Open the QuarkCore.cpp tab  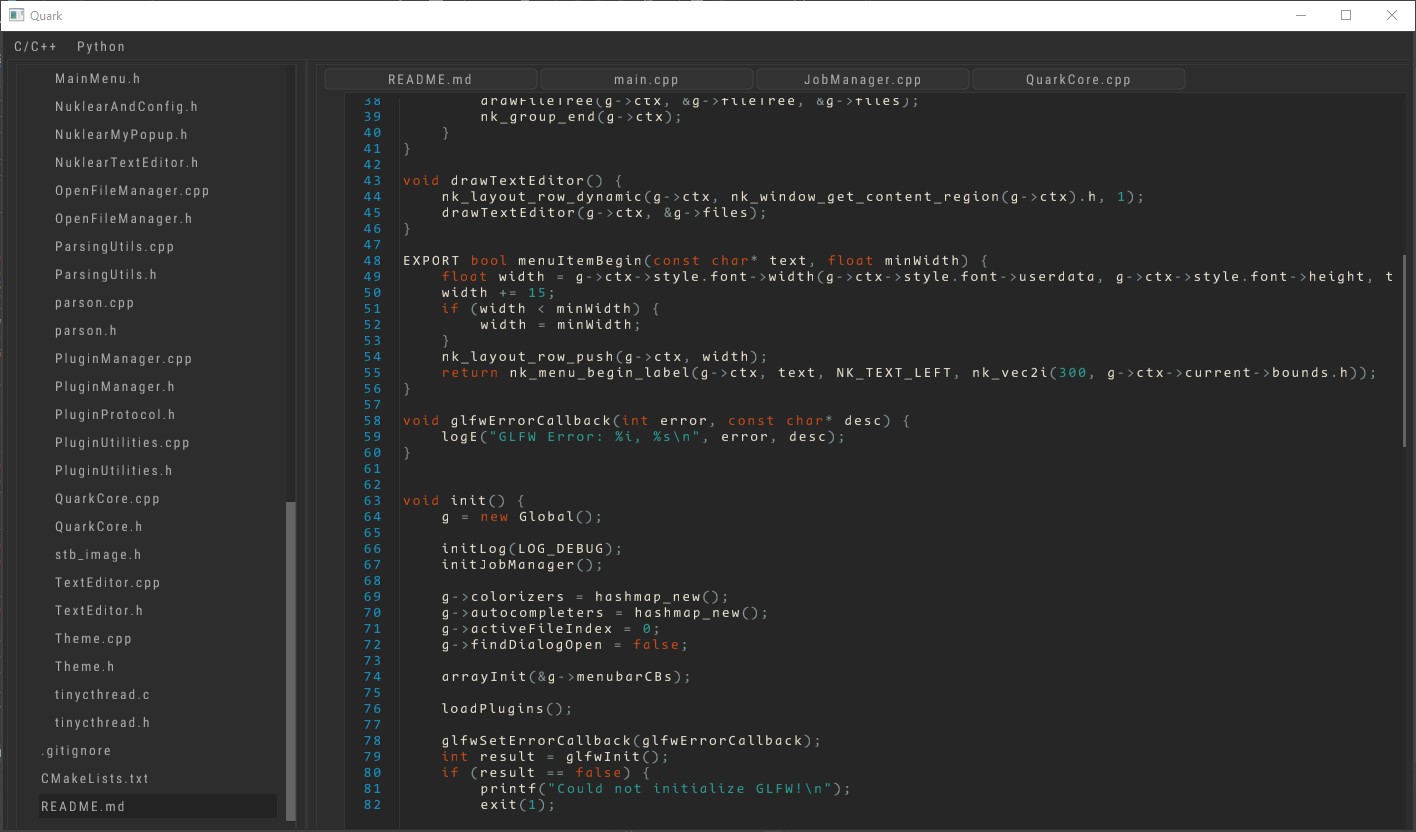[1078, 78]
